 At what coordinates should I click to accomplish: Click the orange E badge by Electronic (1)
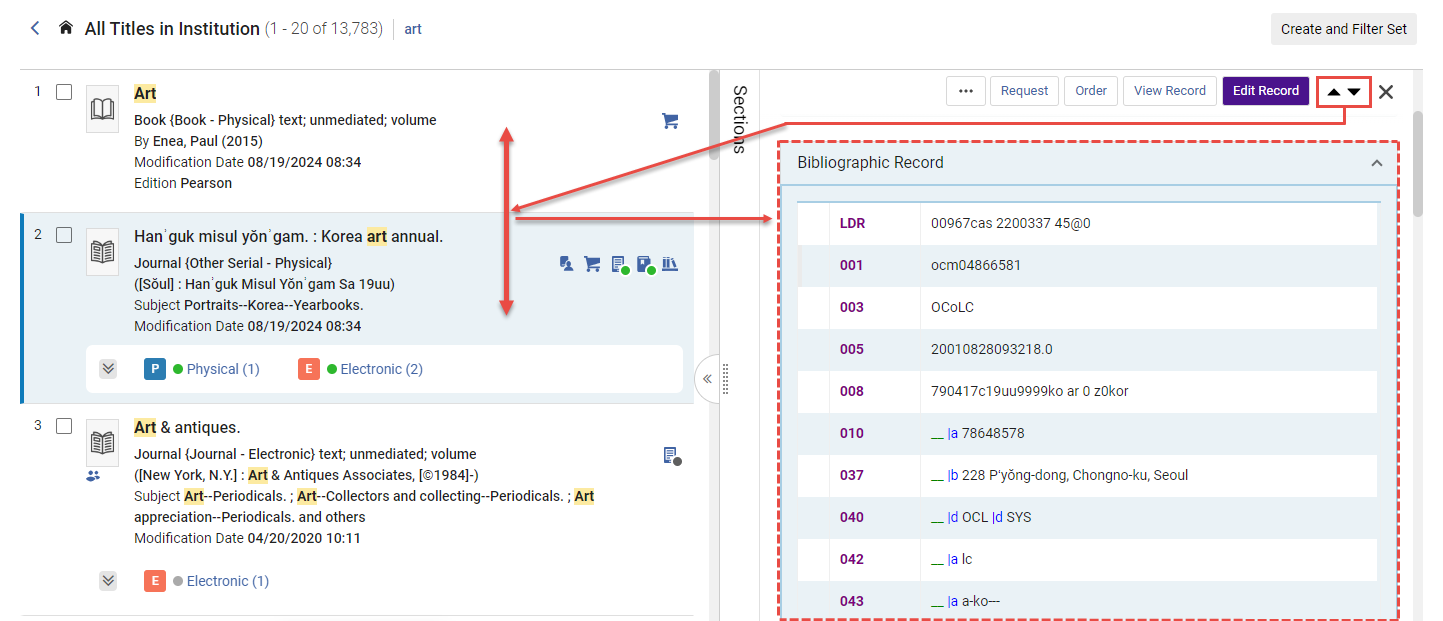[x=155, y=581]
